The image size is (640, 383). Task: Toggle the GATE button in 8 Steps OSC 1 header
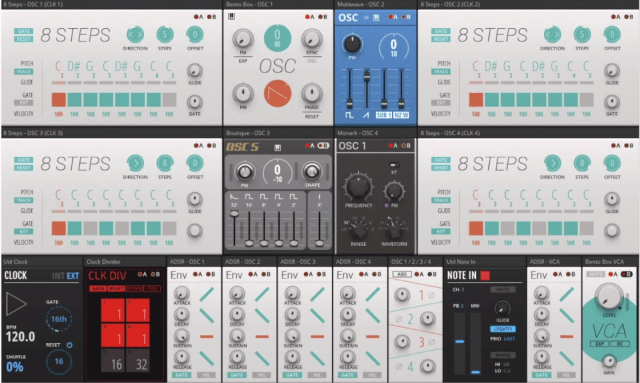click(x=24, y=31)
